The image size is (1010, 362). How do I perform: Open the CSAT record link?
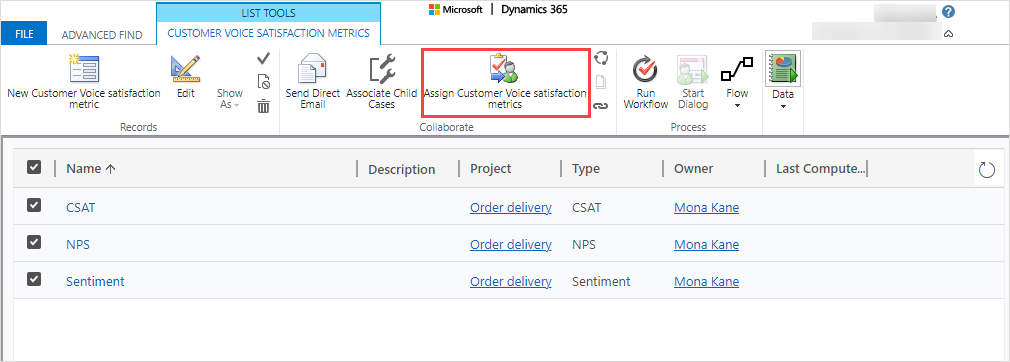pyautogui.click(x=81, y=207)
